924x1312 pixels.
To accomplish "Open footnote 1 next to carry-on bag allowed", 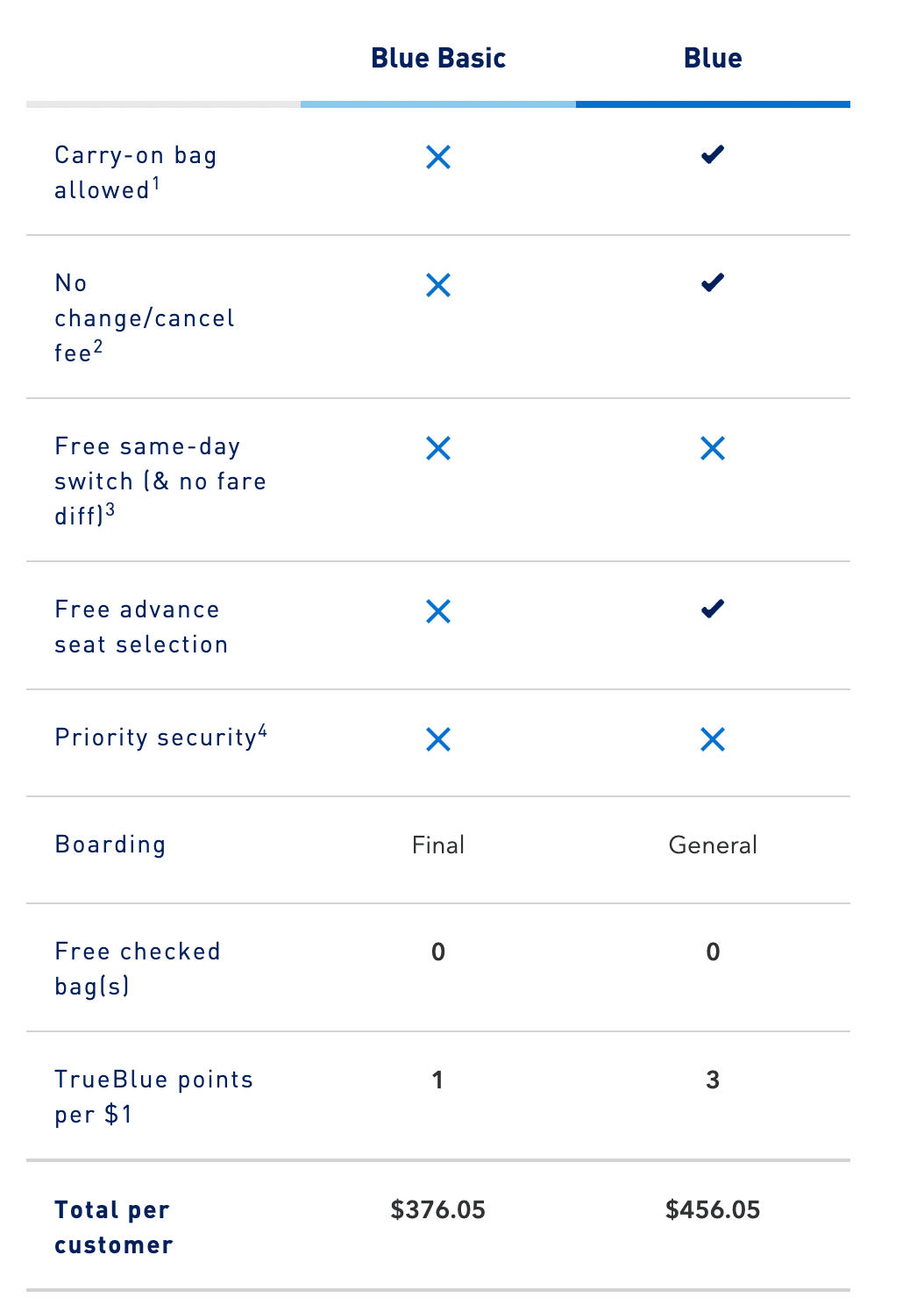I will [156, 183].
